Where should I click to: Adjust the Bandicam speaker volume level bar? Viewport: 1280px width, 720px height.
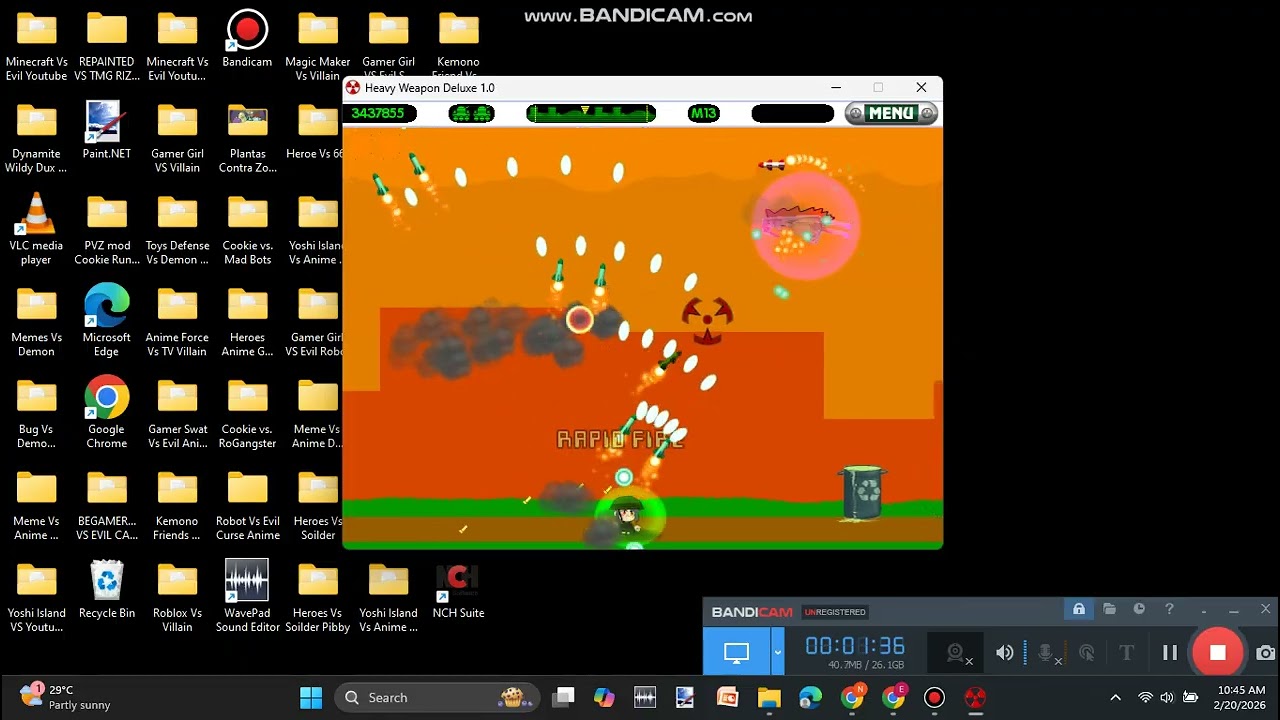coord(1025,653)
